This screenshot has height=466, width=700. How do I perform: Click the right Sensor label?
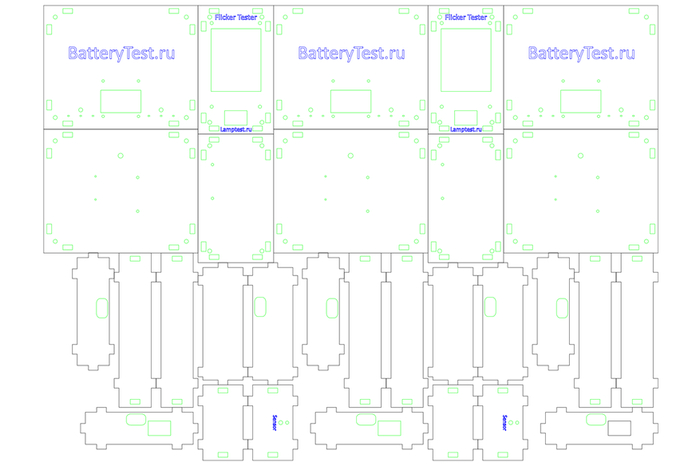(504, 423)
